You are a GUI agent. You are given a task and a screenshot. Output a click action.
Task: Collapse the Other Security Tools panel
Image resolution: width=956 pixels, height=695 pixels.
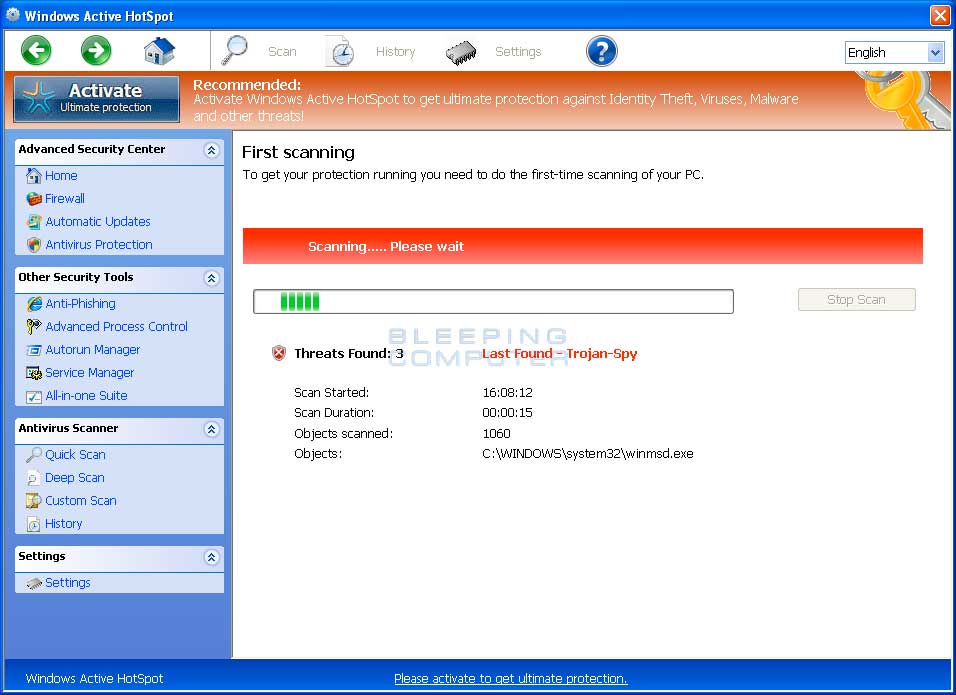point(210,278)
